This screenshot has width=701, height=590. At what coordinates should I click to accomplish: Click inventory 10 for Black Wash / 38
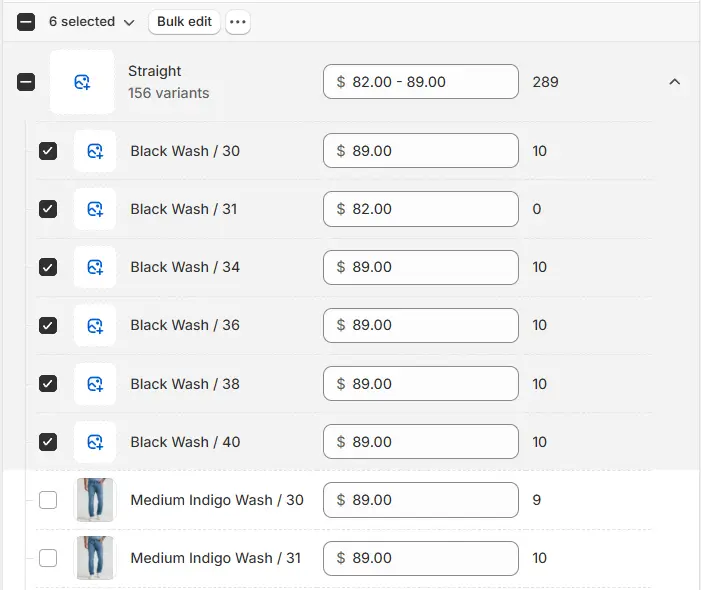click(x=540, y=384)
